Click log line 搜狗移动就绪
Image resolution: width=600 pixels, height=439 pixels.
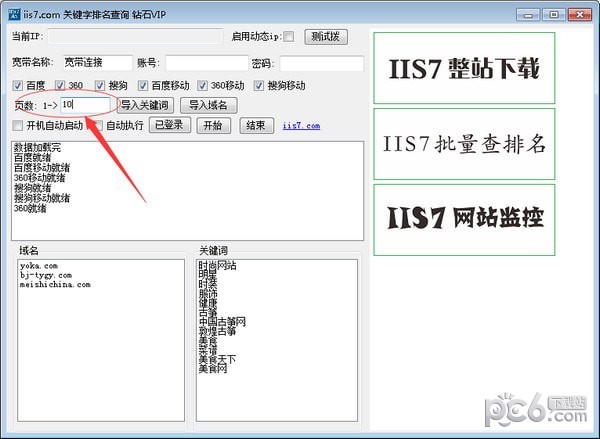42,198
